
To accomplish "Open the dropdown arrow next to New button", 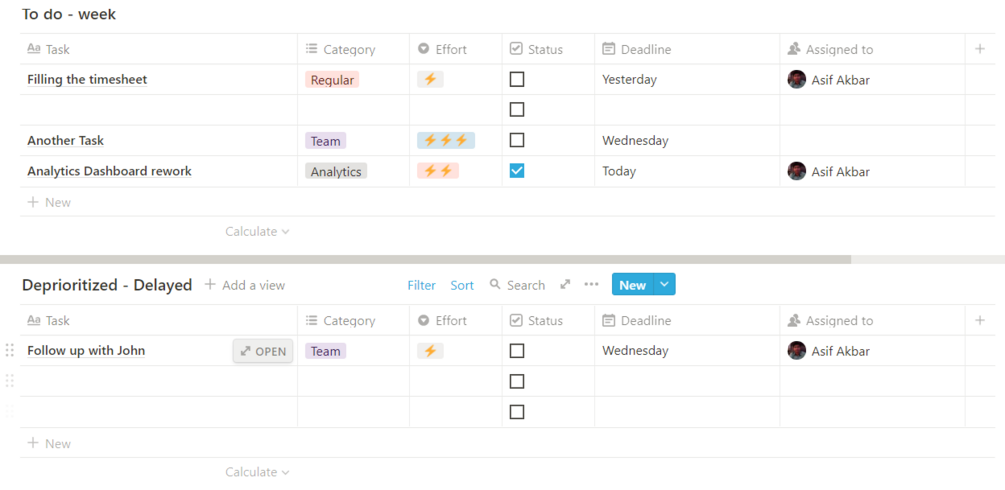I will (x=664, y=285).
